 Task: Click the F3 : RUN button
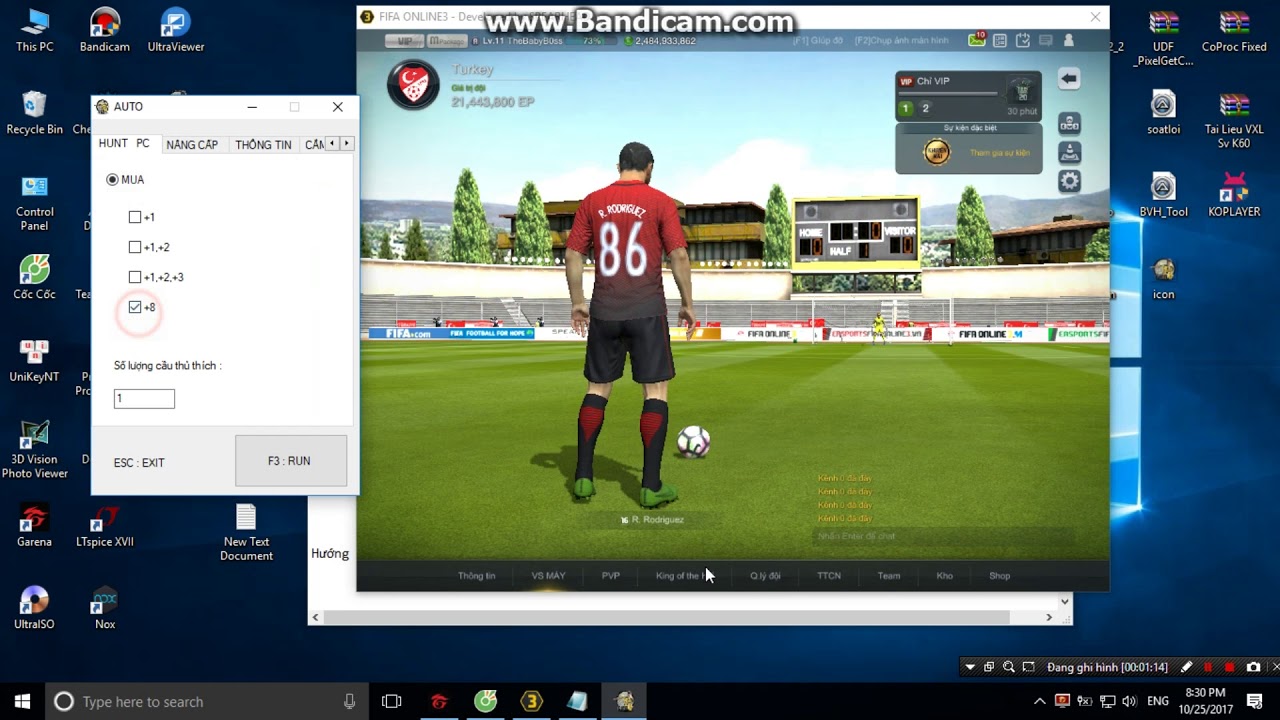[x=291, y=461]
